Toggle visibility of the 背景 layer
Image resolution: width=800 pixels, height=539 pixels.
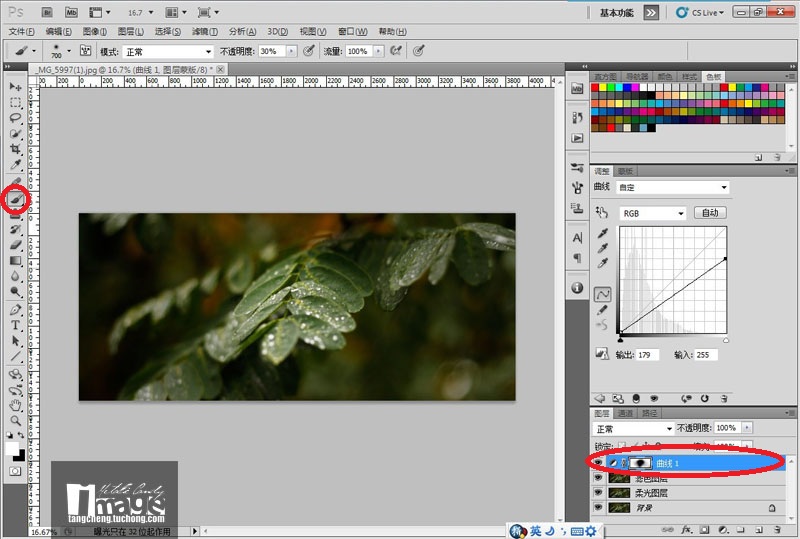click(598, 508)
